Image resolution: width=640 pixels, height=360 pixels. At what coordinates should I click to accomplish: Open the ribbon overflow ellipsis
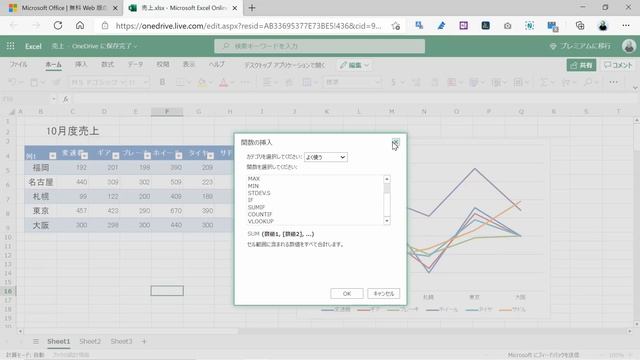(613, 82)
